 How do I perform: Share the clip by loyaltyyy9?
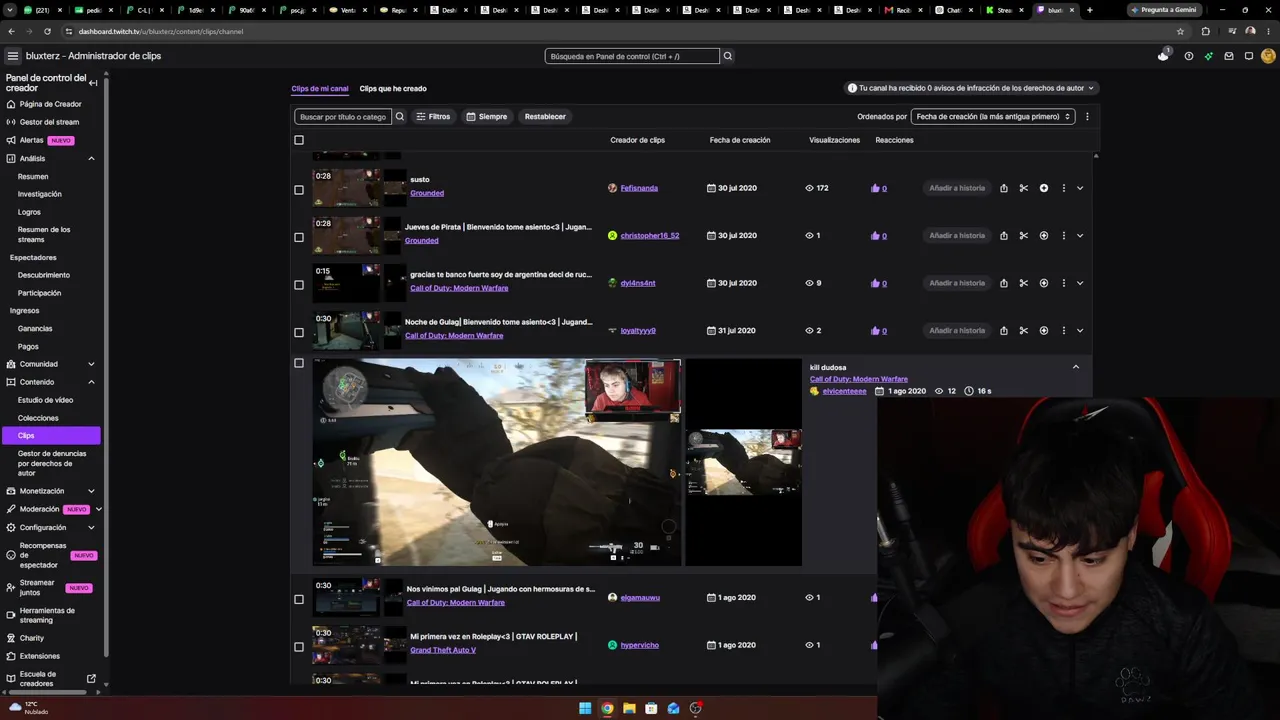1004,331
